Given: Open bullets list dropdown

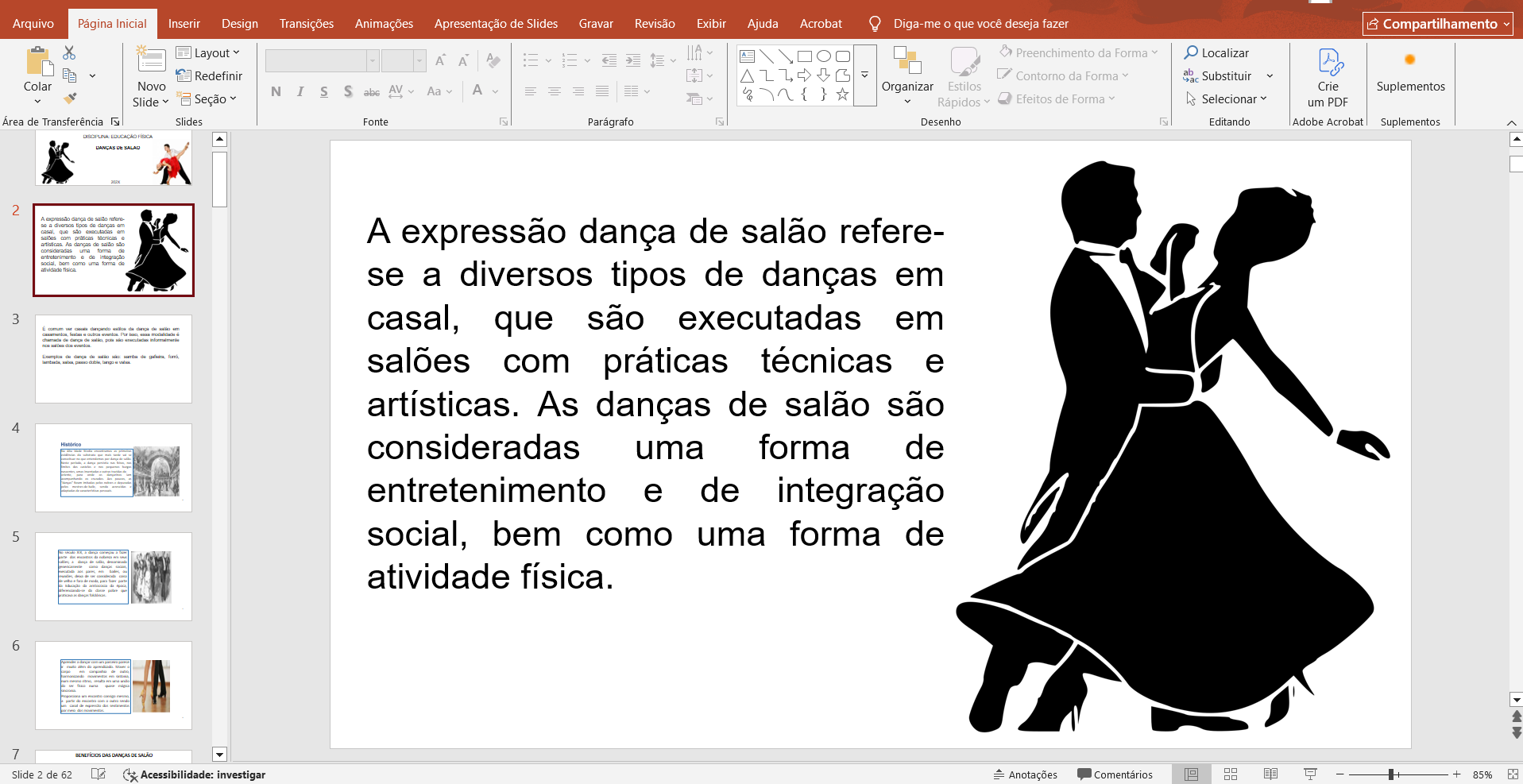Looking at the screenshot, I should click(548, 60).
